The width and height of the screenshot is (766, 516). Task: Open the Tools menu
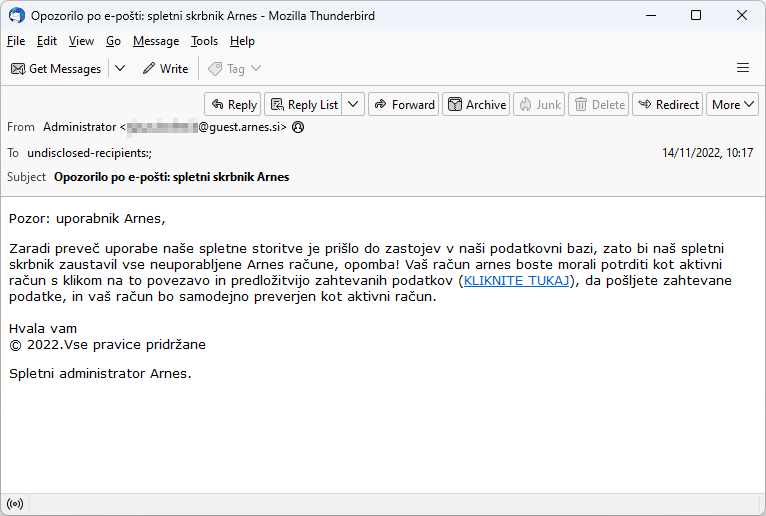point(204,41)
